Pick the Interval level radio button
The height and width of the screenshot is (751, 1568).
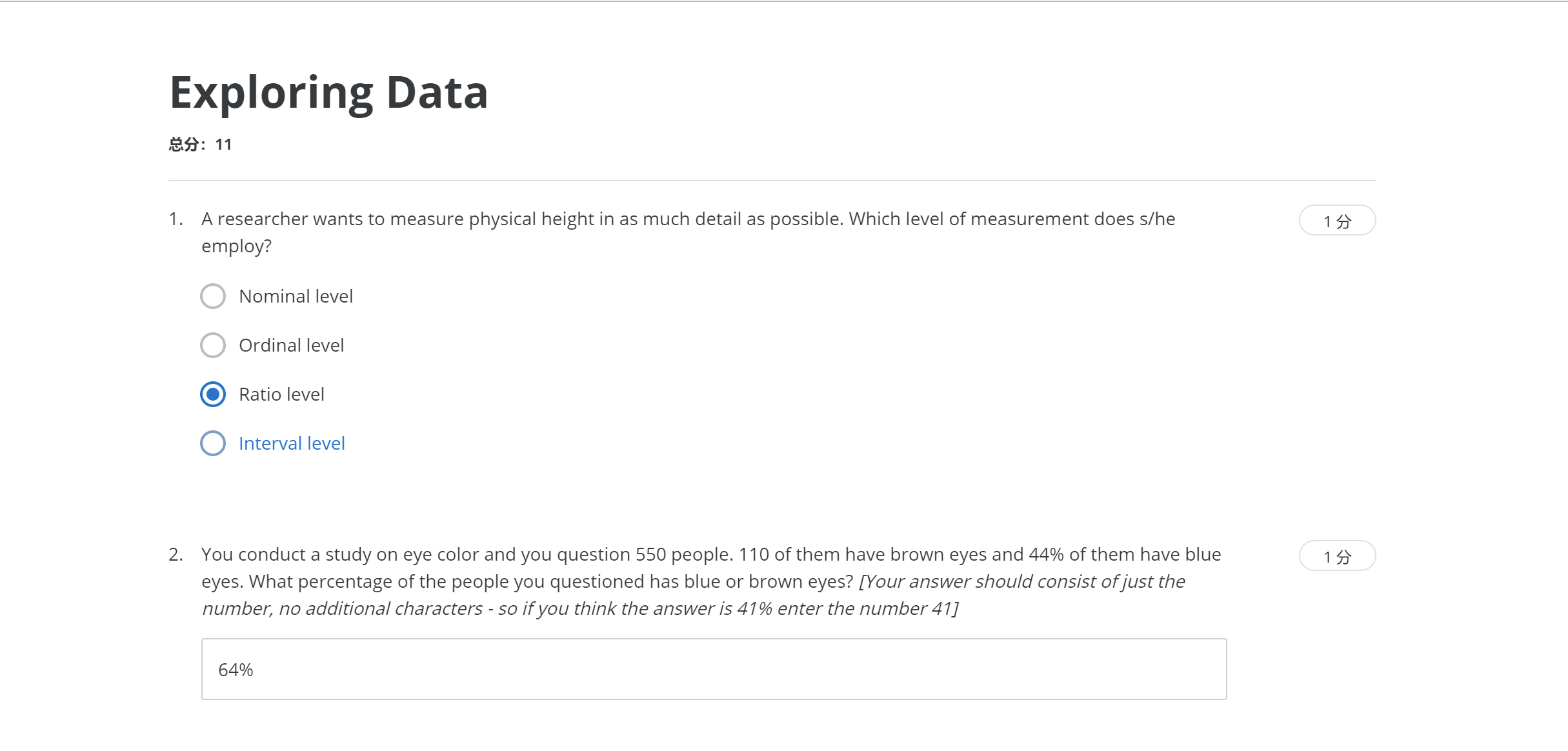pos(213,443)
